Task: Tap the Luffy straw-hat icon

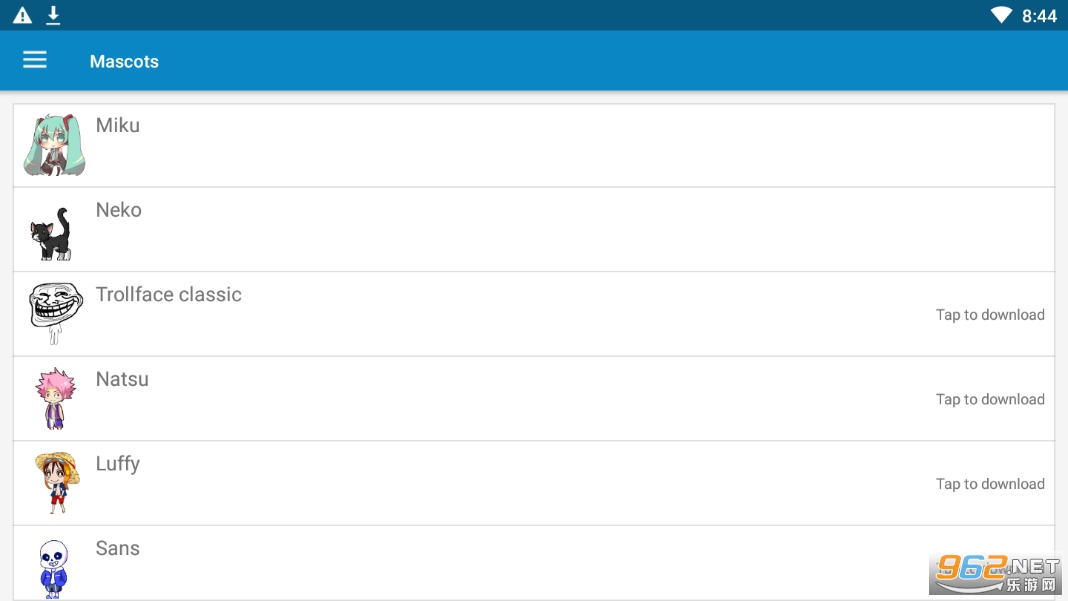Action: (x=55, y=482)
